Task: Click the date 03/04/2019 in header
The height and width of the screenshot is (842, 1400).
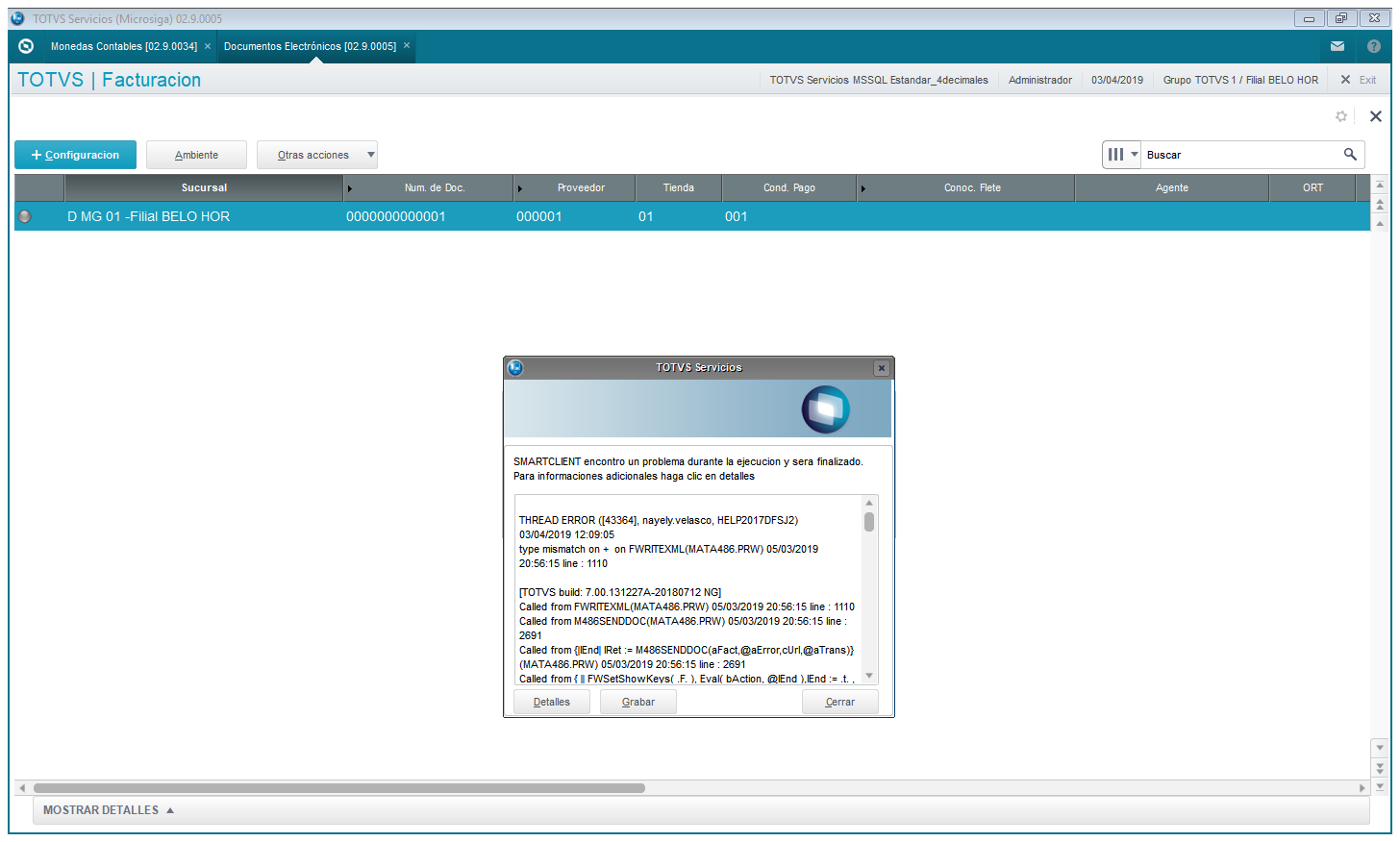Action: (x=1117, y=80)
